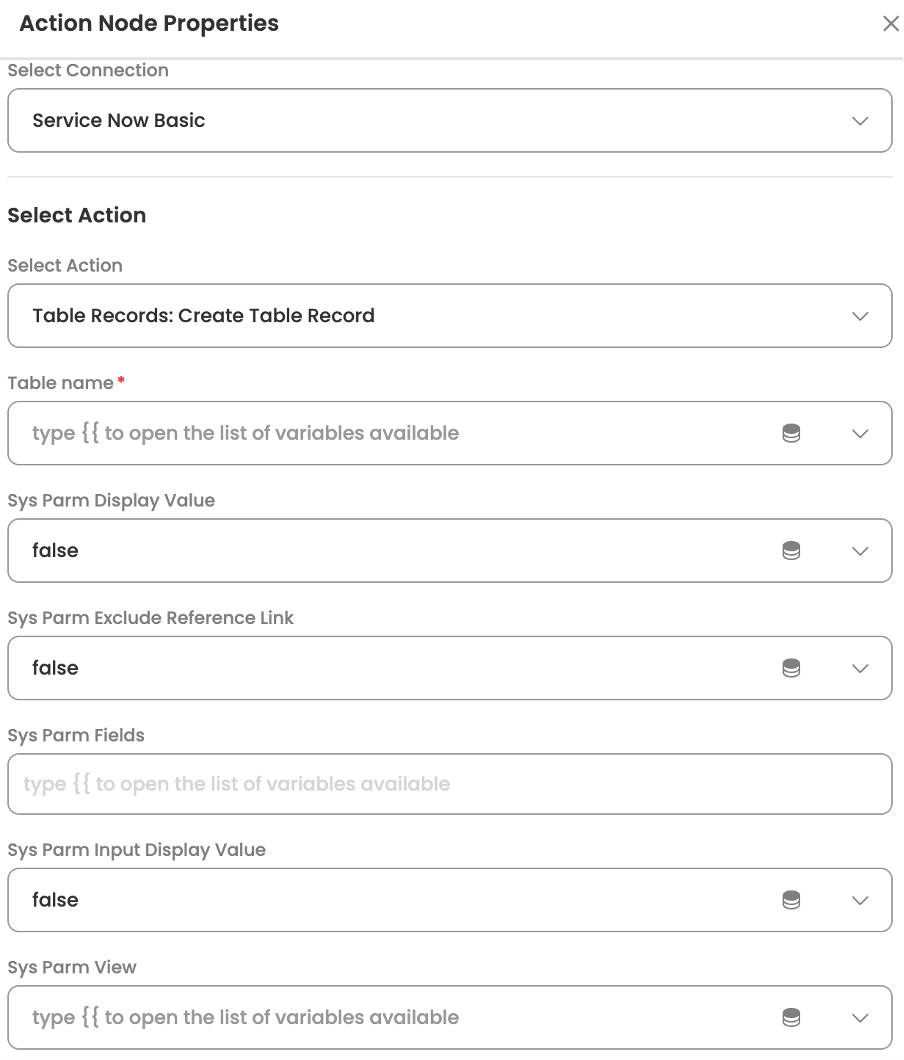
Task: Click database icon in Sys Parm View field
Action: pyautogui.click(x=791, y=1018)
